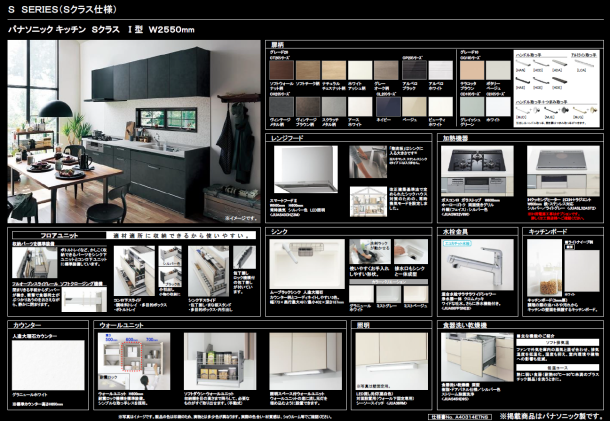The image size is (610, 421).
Task: Open the main black kitchen room photo
Action: tap(134, 132)
